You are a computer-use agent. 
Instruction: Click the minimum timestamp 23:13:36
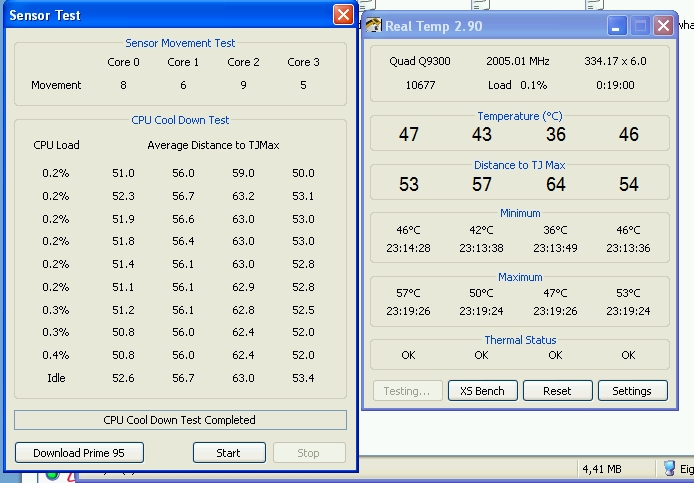(x=628, y=248)
